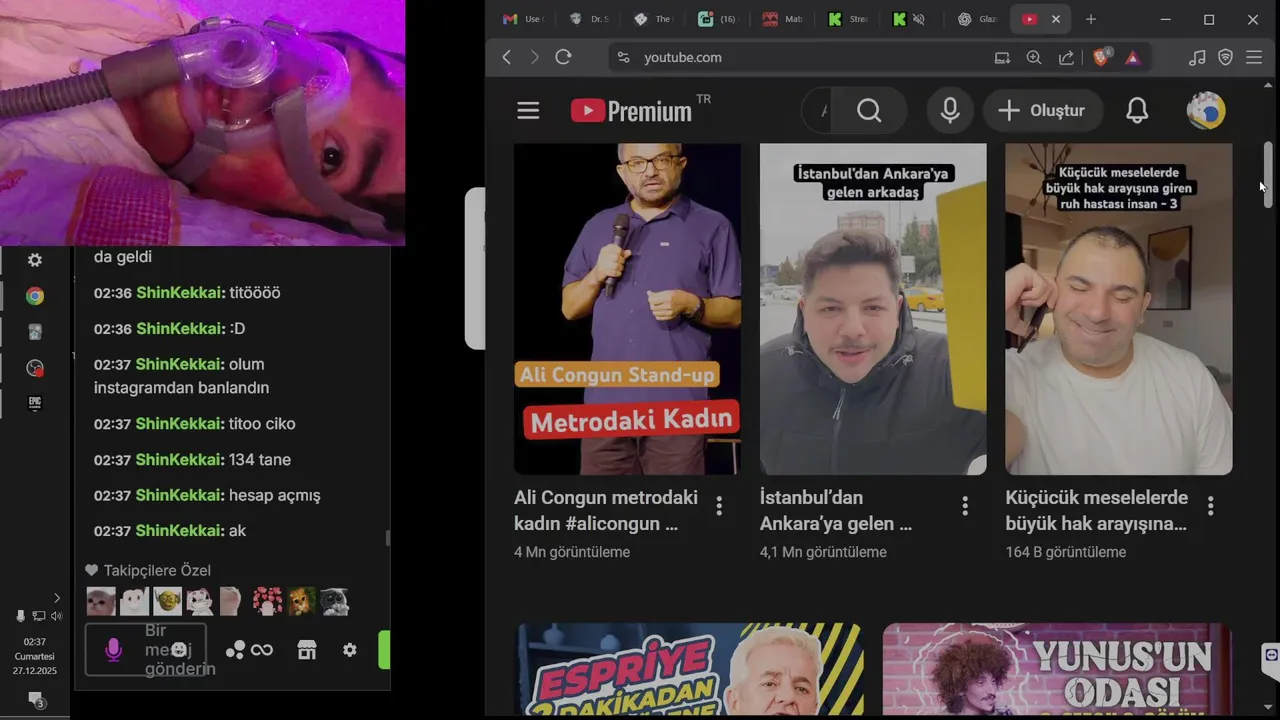
Task: Open YouTube notifications bell
Action: [1137, 111]
